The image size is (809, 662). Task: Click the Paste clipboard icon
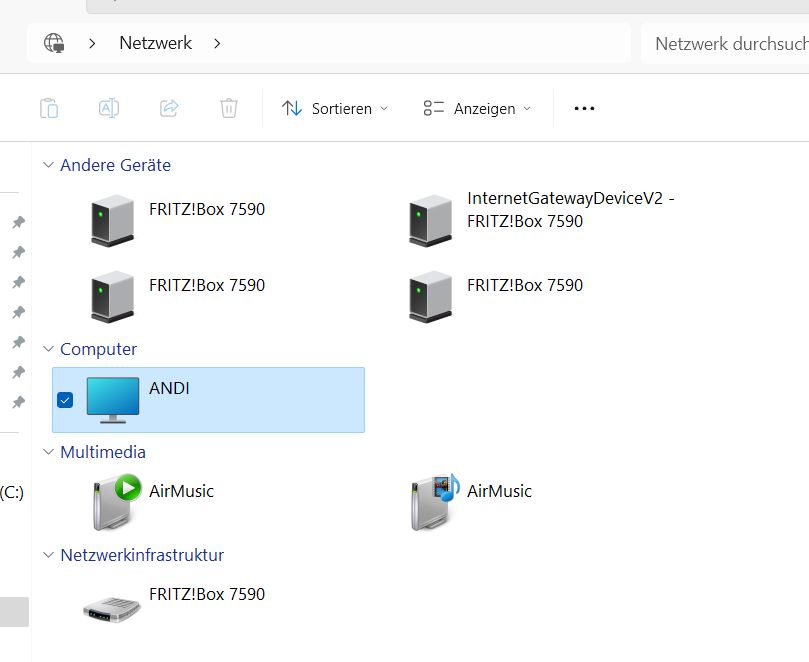pyautogui.click(x=48, y=108)
